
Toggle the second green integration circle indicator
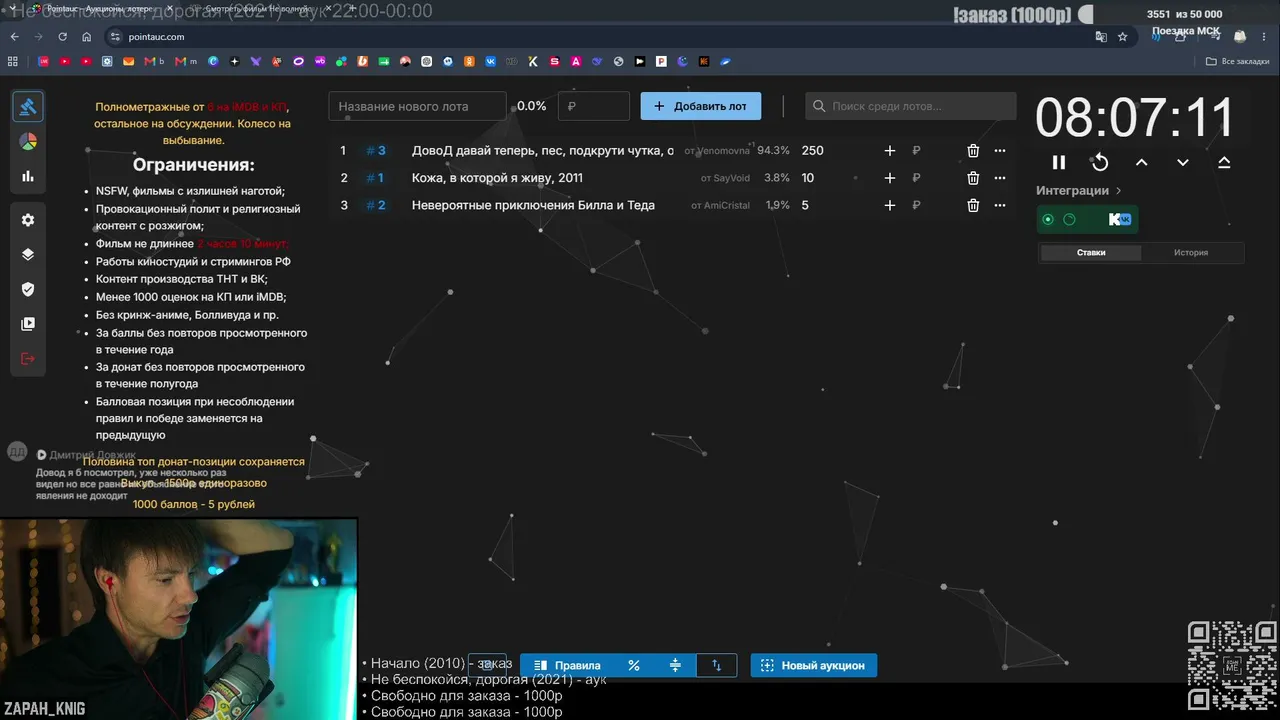coord(1069,219)
